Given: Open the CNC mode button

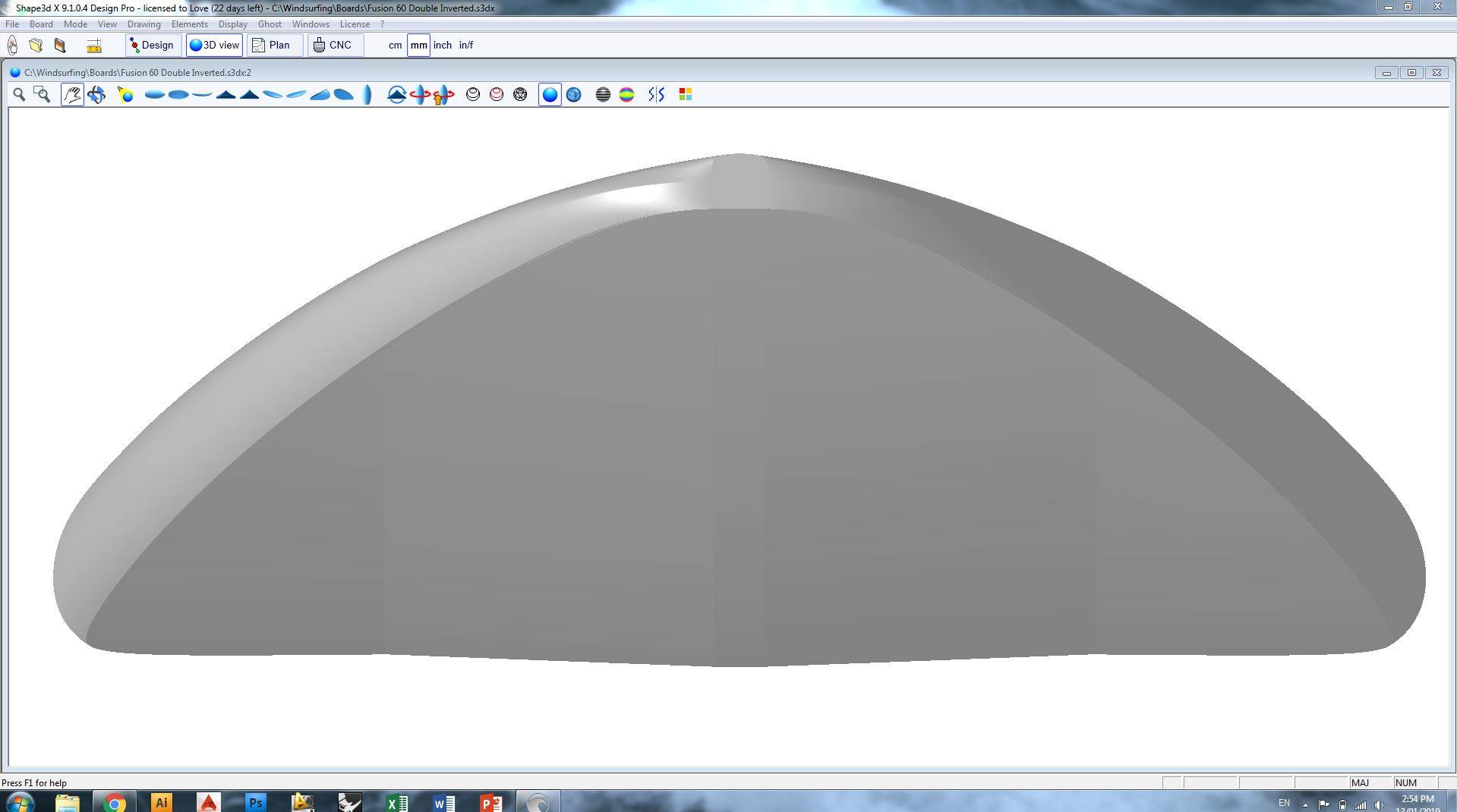Looking at the screenshot, I should coord(334,46).
